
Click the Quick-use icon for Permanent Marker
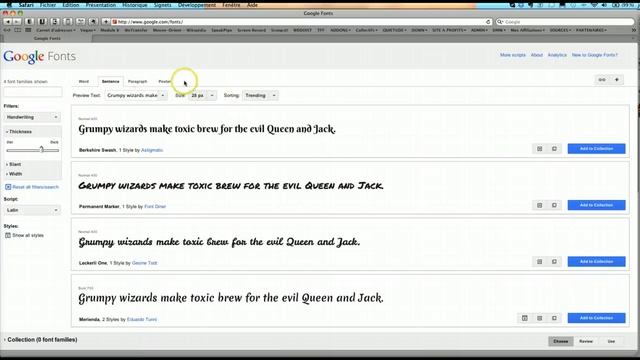540,205
